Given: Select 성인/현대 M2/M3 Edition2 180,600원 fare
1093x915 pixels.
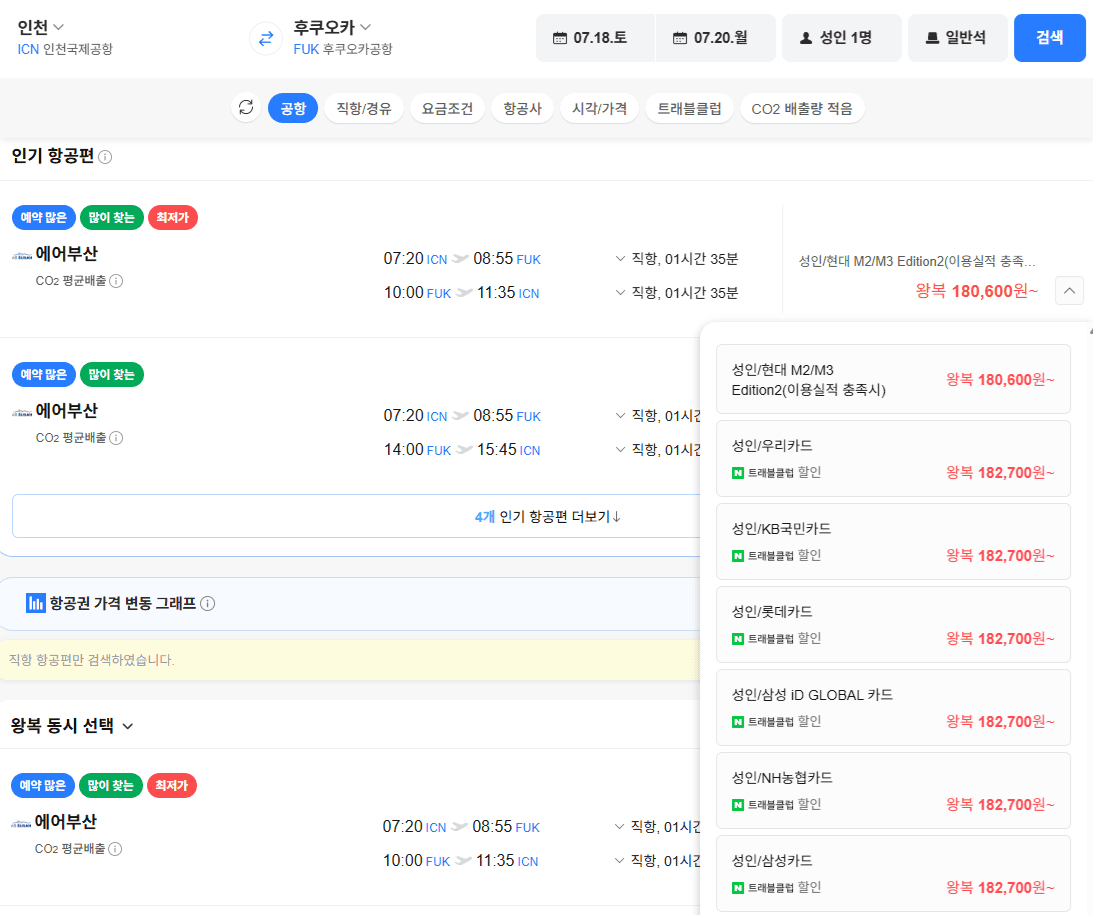Looking at the screenshot, I should point(893,379).
